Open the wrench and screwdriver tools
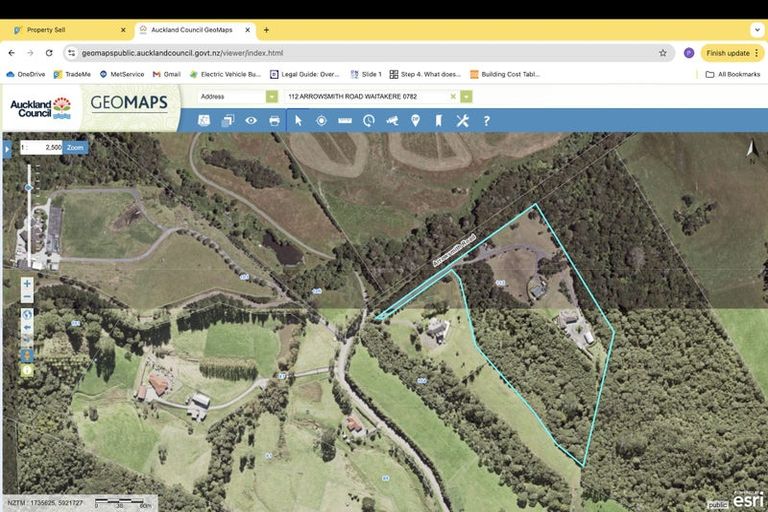 462,120
